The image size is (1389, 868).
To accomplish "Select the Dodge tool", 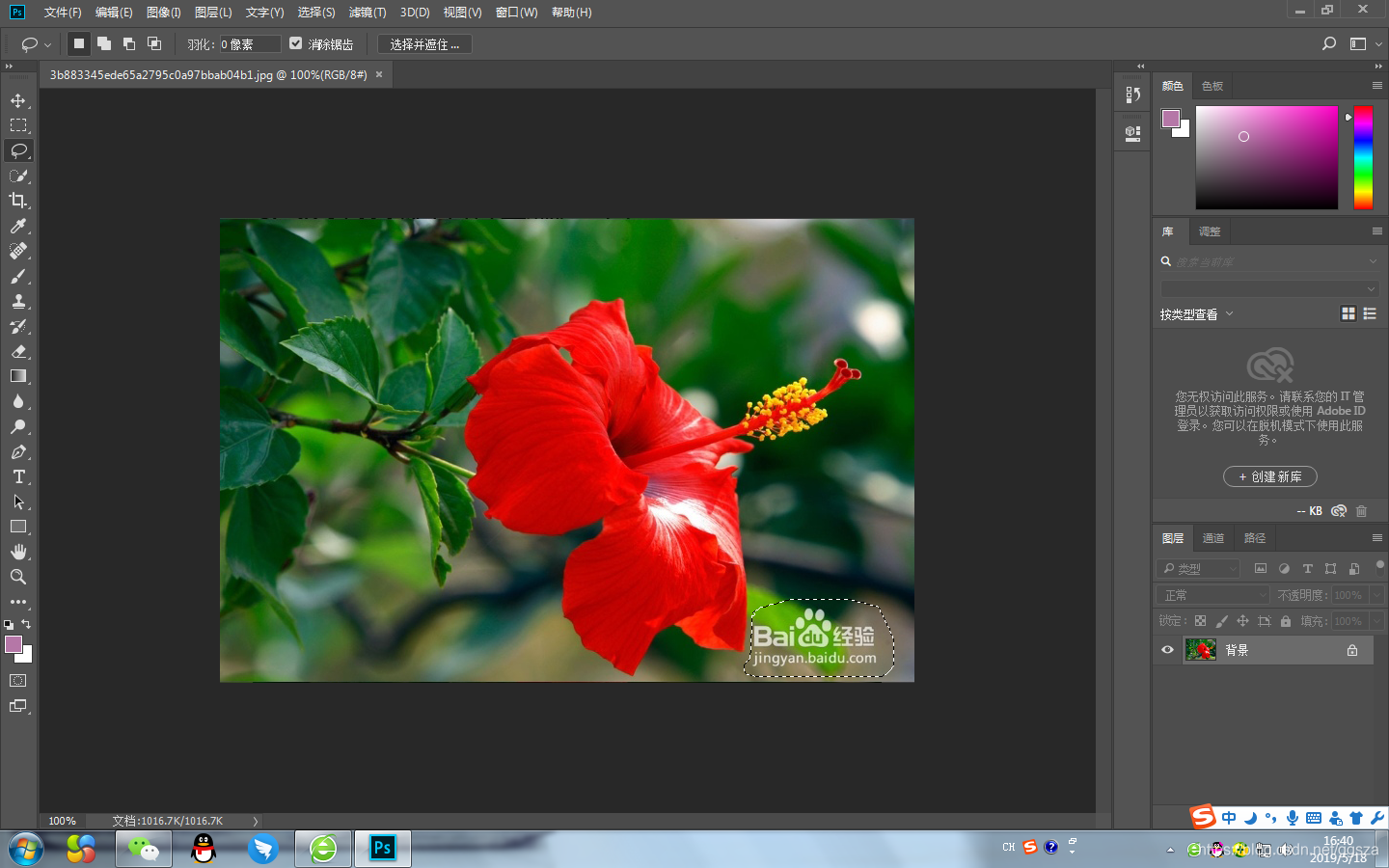I will [x=18, y=426].
